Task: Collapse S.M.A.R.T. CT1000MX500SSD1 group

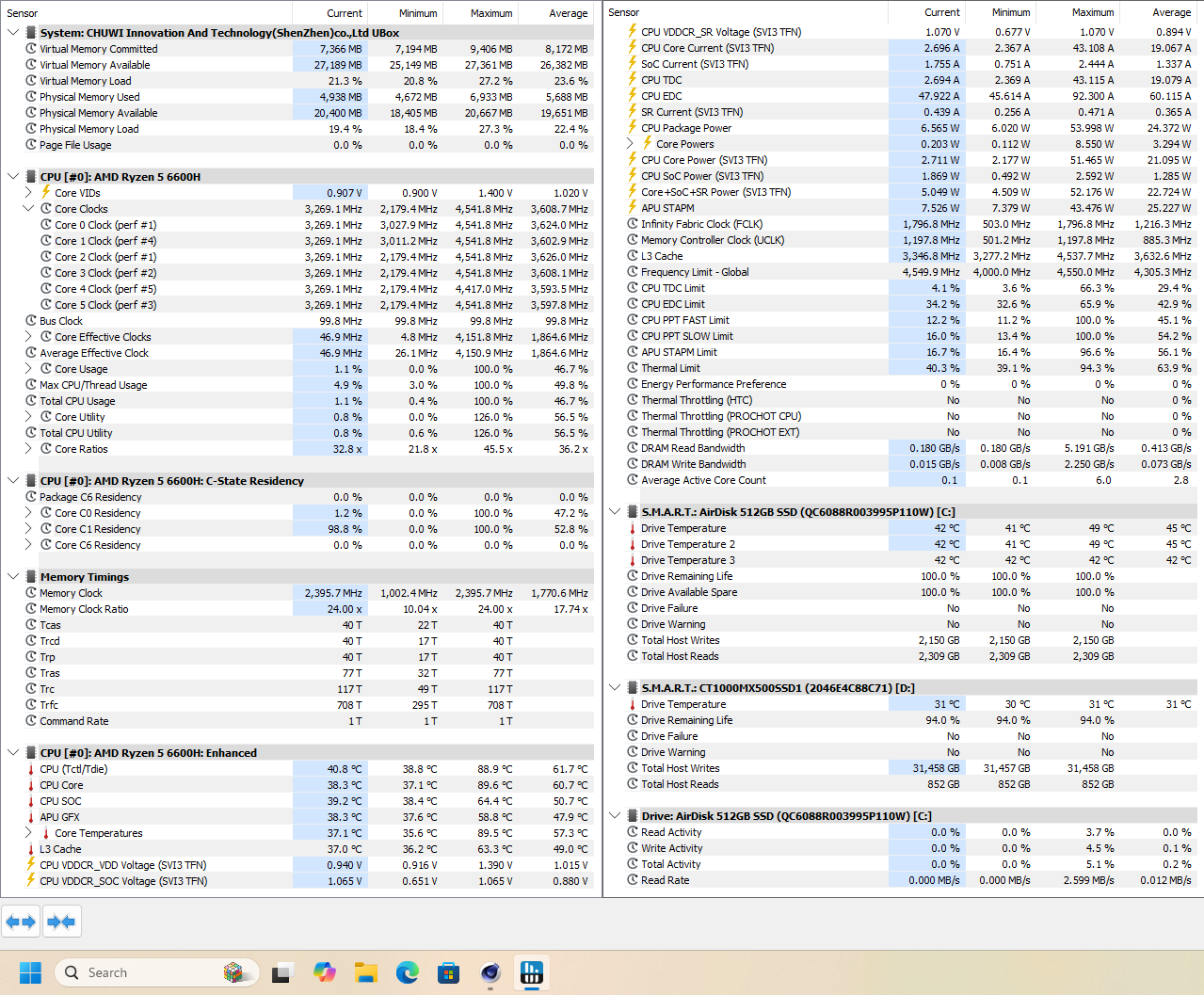Action: (x=615, y=688)
